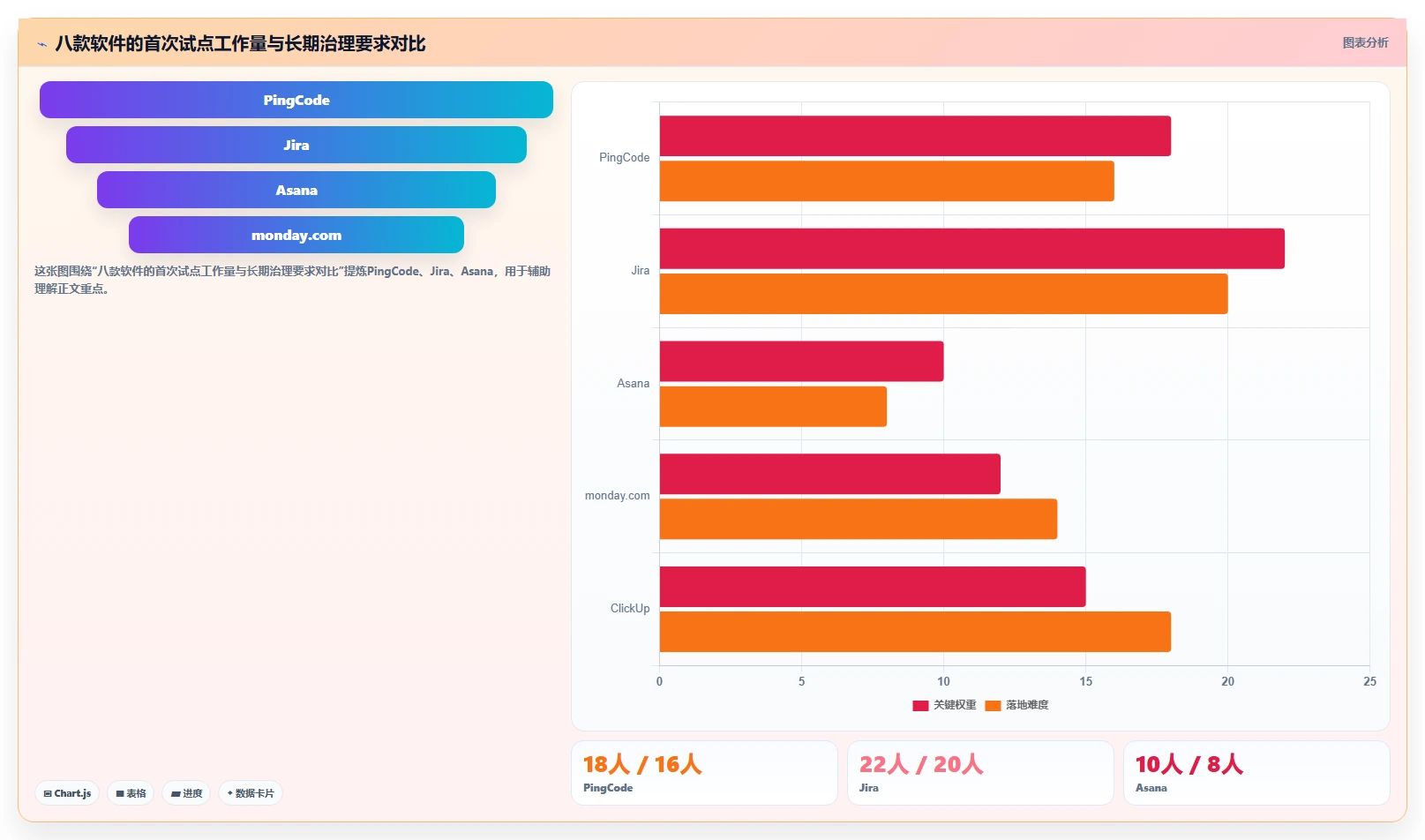Click the x-axis tick label 20
Screen dimensions: 1425x840
pyautogui.click(x=1227, y=681)
